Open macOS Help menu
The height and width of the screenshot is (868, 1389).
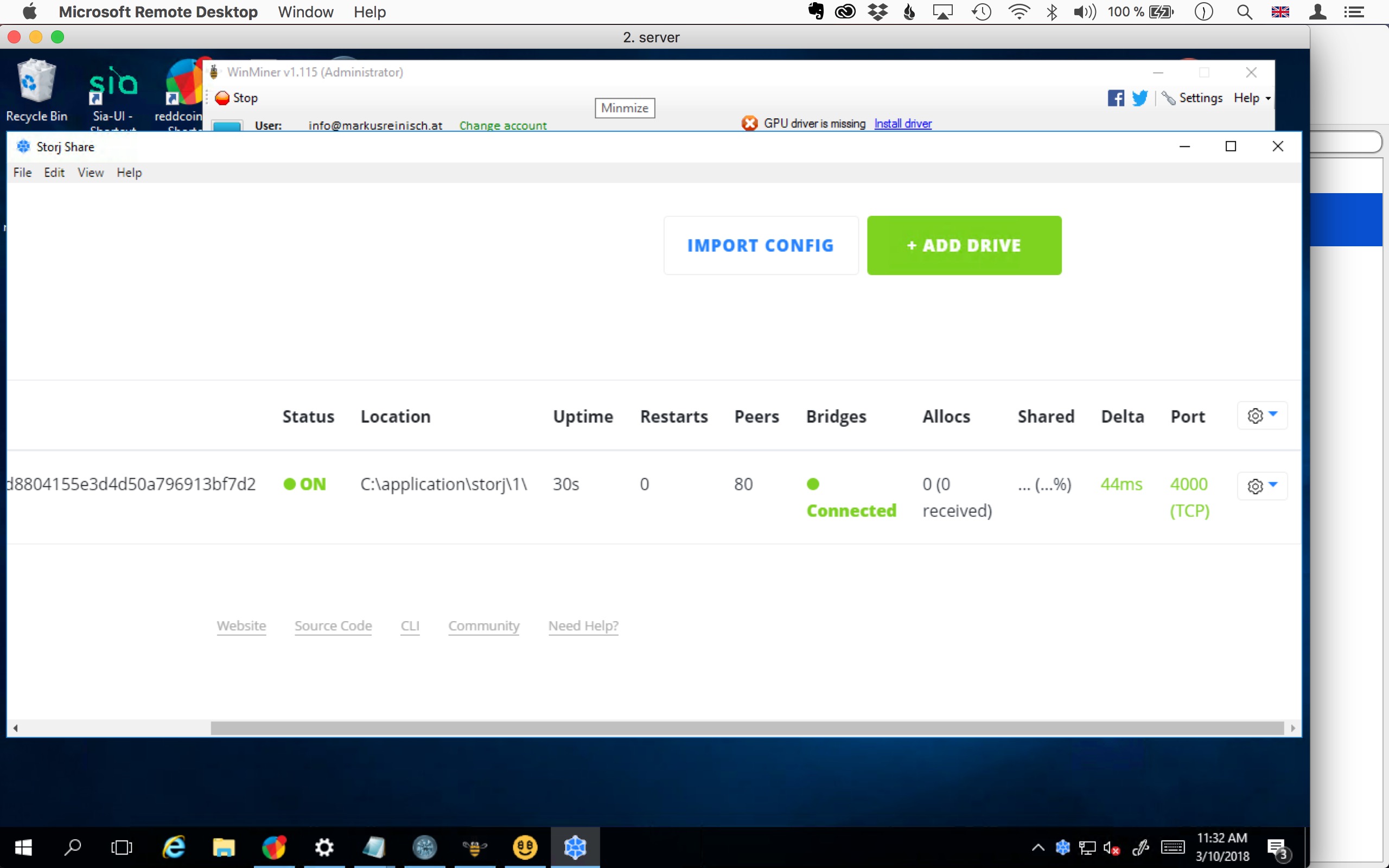[x=369, y=12]
